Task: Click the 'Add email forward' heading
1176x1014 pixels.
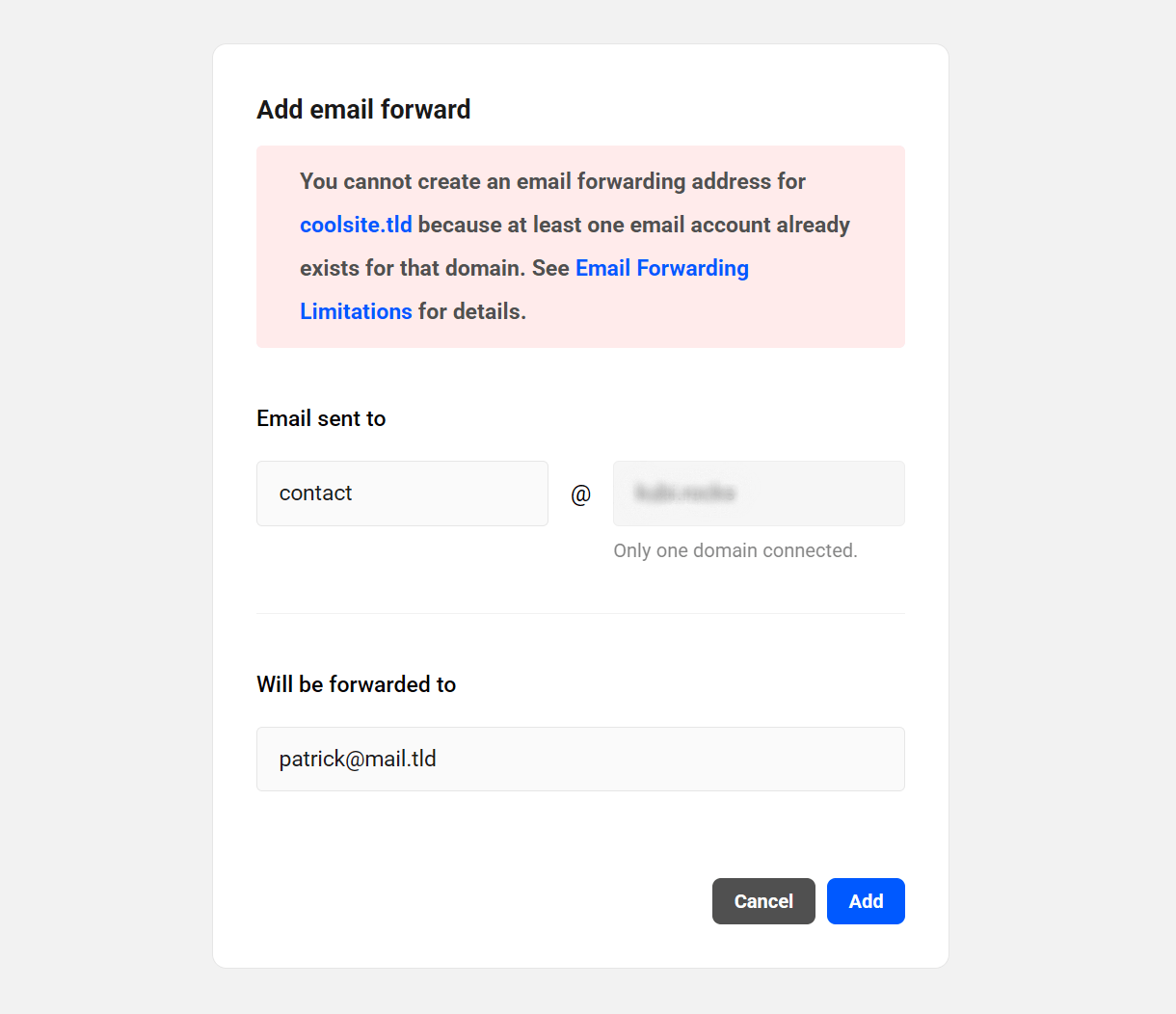Action: (x=363, y=110)
